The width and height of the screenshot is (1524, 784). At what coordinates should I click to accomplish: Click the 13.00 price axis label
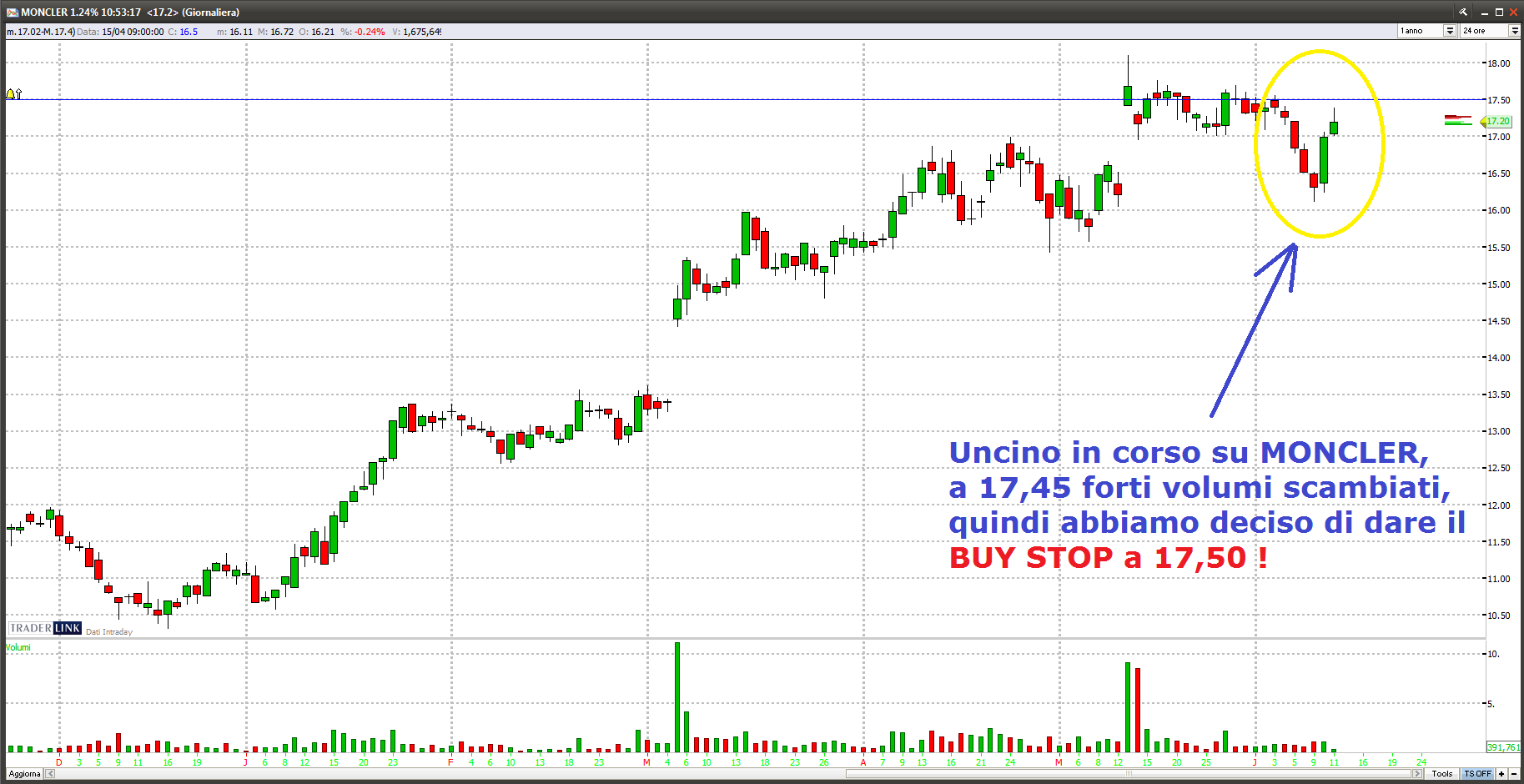pyautogui.click(x=1499, y=431)
